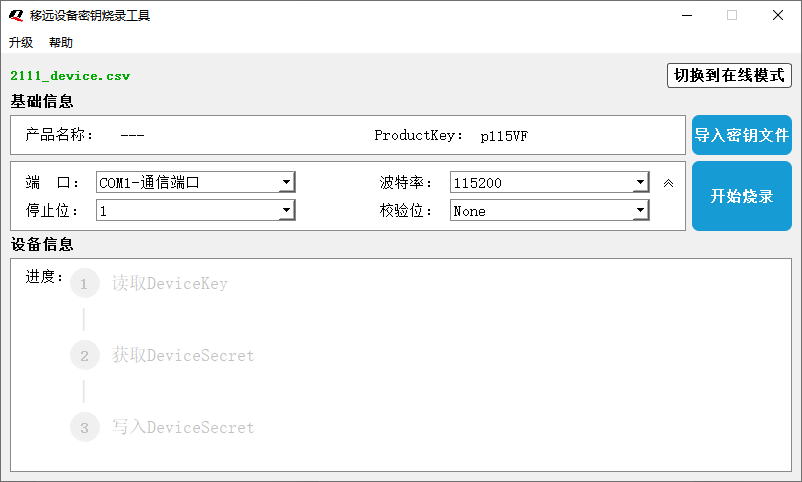
Task: Open the 帮助 menu
Action: coord(61,42)
